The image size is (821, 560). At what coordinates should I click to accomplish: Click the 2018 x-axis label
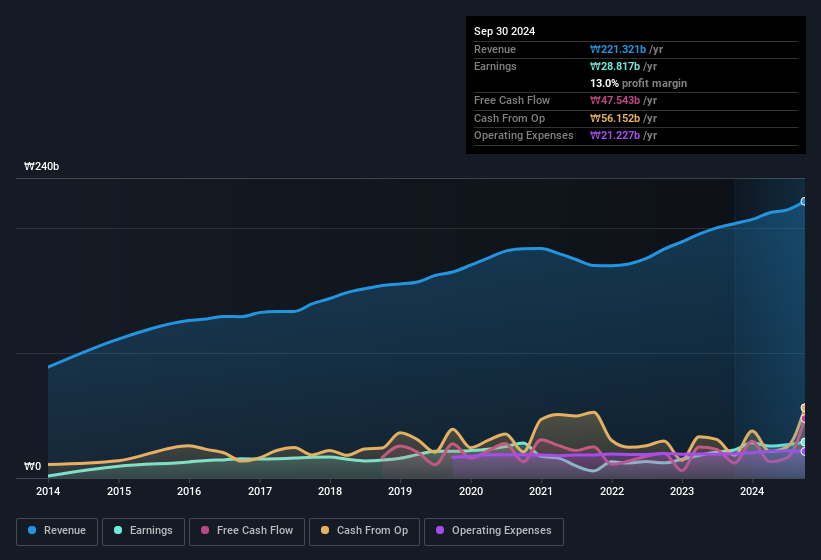coord(330,491)
